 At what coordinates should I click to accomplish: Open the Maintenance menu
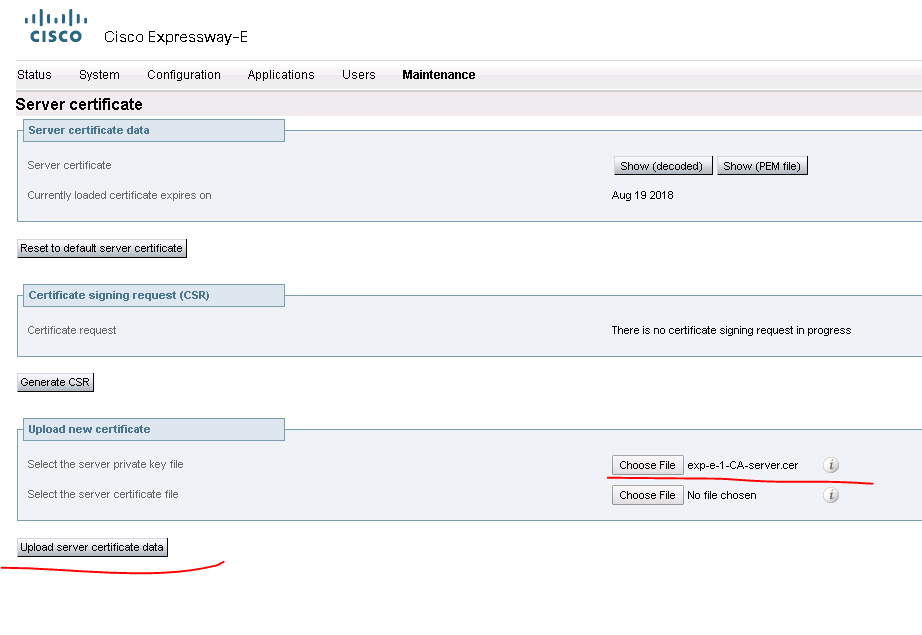click(x=439, y=75)
